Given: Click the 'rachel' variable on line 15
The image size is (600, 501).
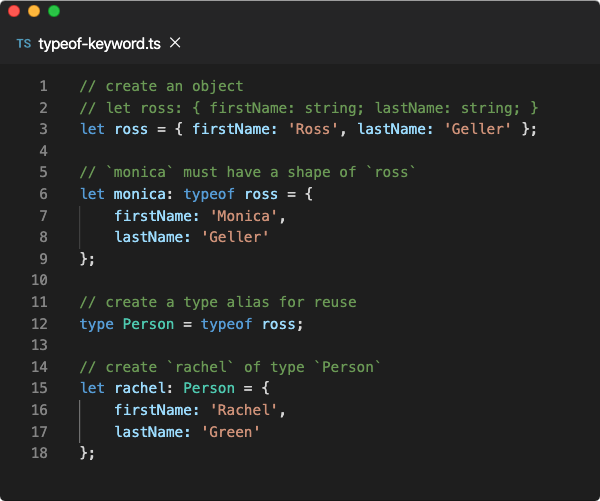Looking at the screenshot, I should (x=140, y=388).
